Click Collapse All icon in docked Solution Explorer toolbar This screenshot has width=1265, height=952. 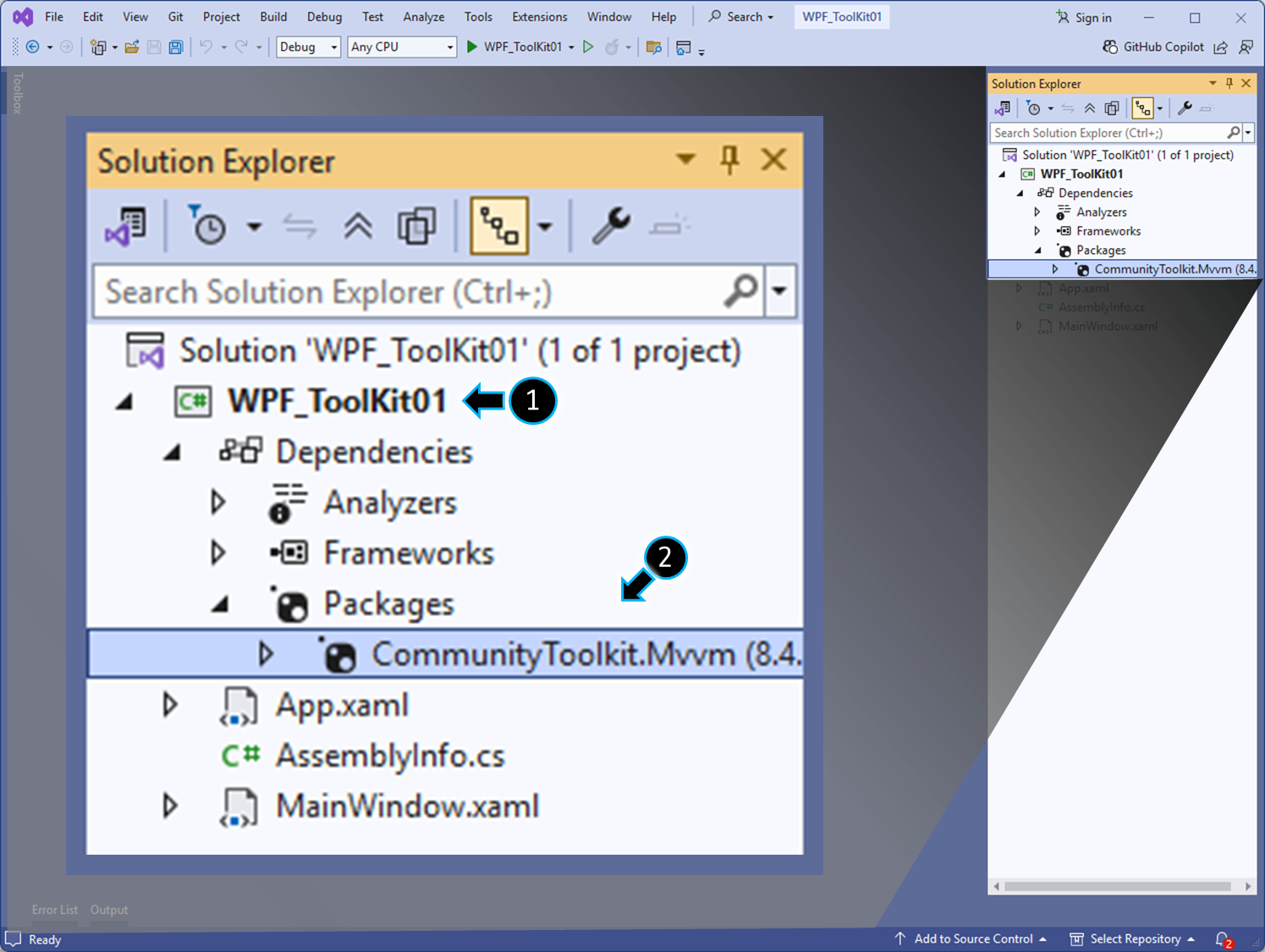(x=1090, y=108)
